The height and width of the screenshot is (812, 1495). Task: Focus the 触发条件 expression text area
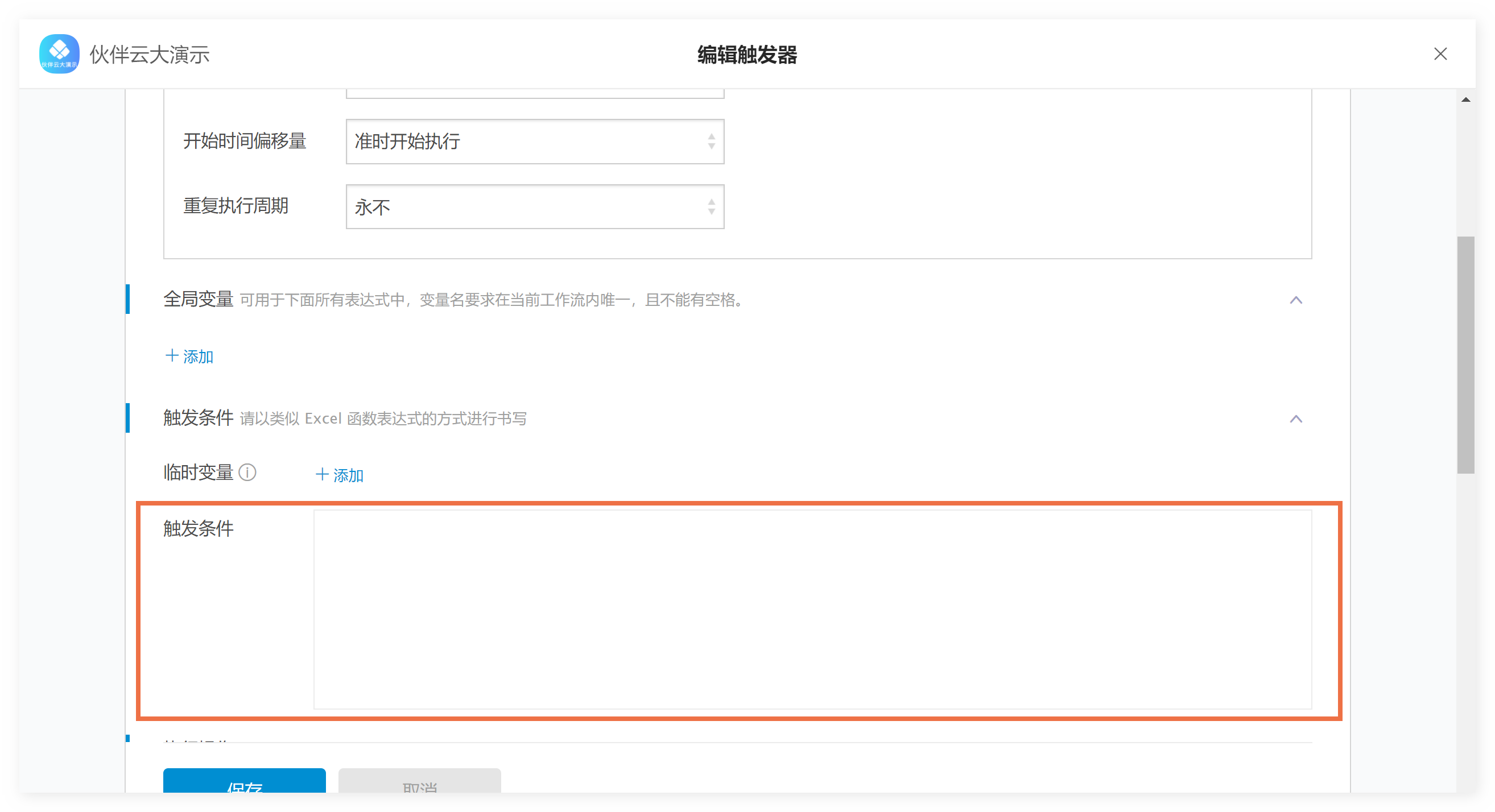coord(812,609)
